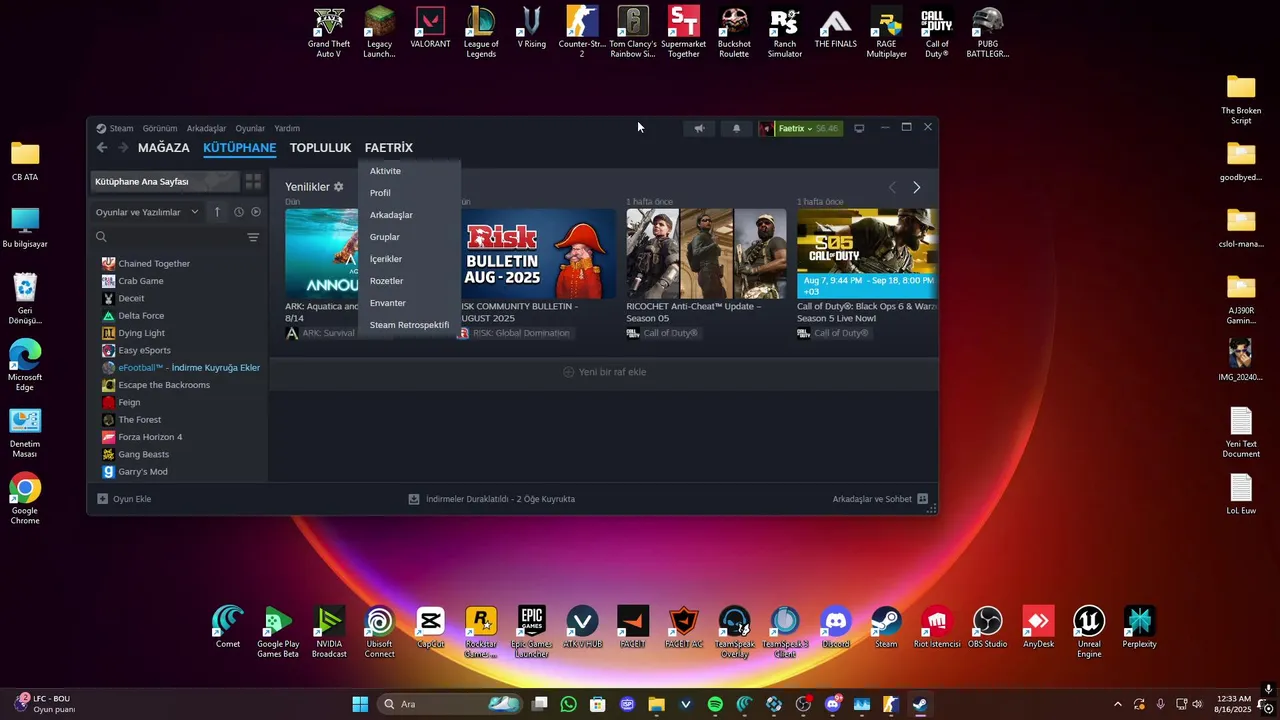Open V Rising desktop shortcut

[532, 28]
